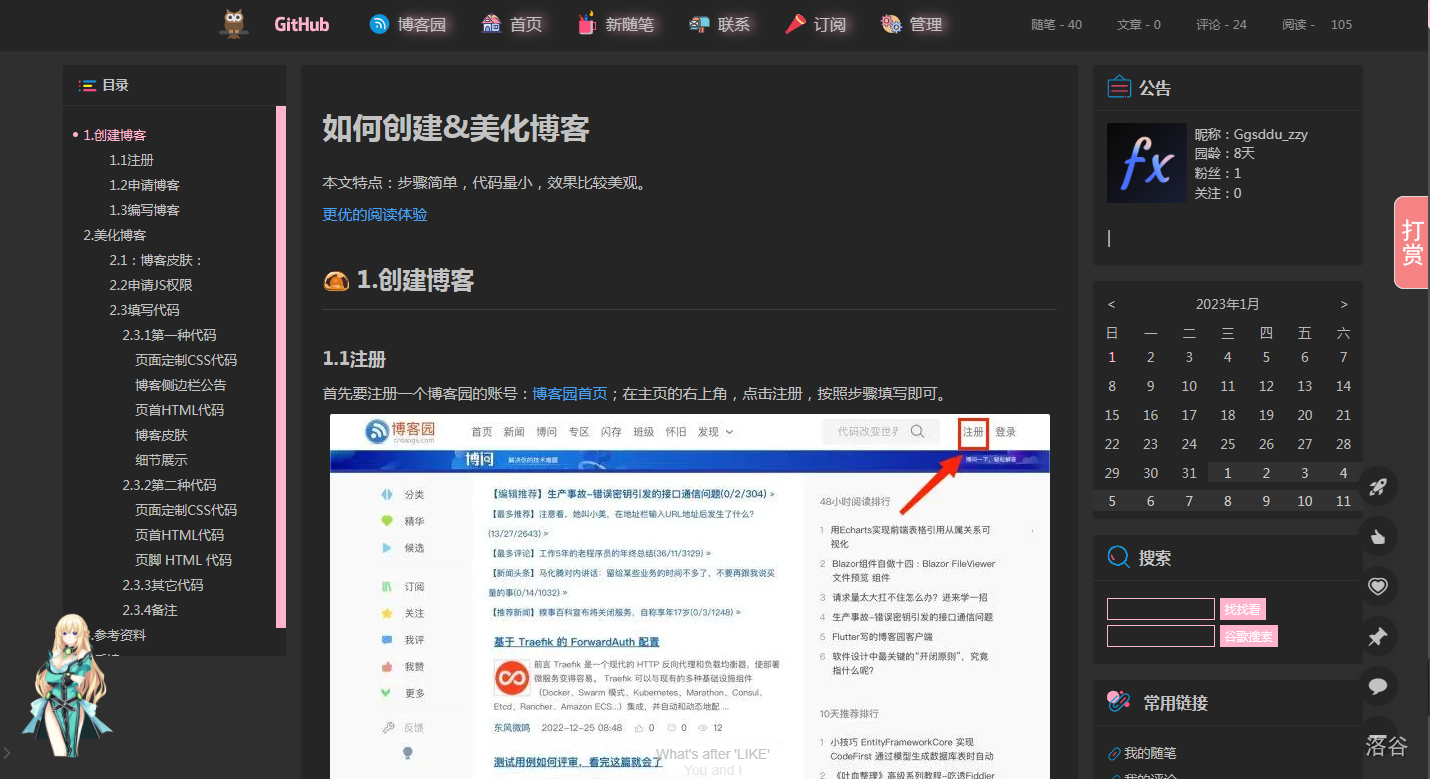
Task: Click the Ggsddu_zzy fx avatar image
Action: [1146, 163]
